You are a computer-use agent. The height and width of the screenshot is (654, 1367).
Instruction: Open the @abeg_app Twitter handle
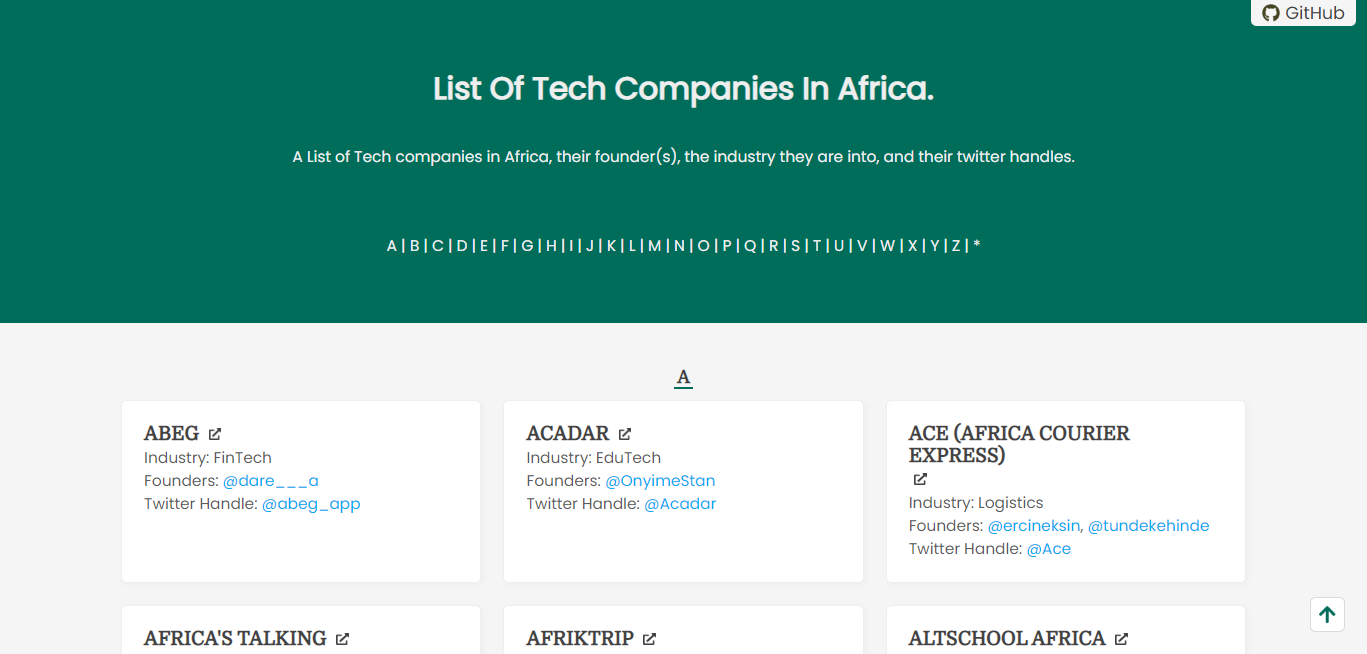tap(311, 503)
